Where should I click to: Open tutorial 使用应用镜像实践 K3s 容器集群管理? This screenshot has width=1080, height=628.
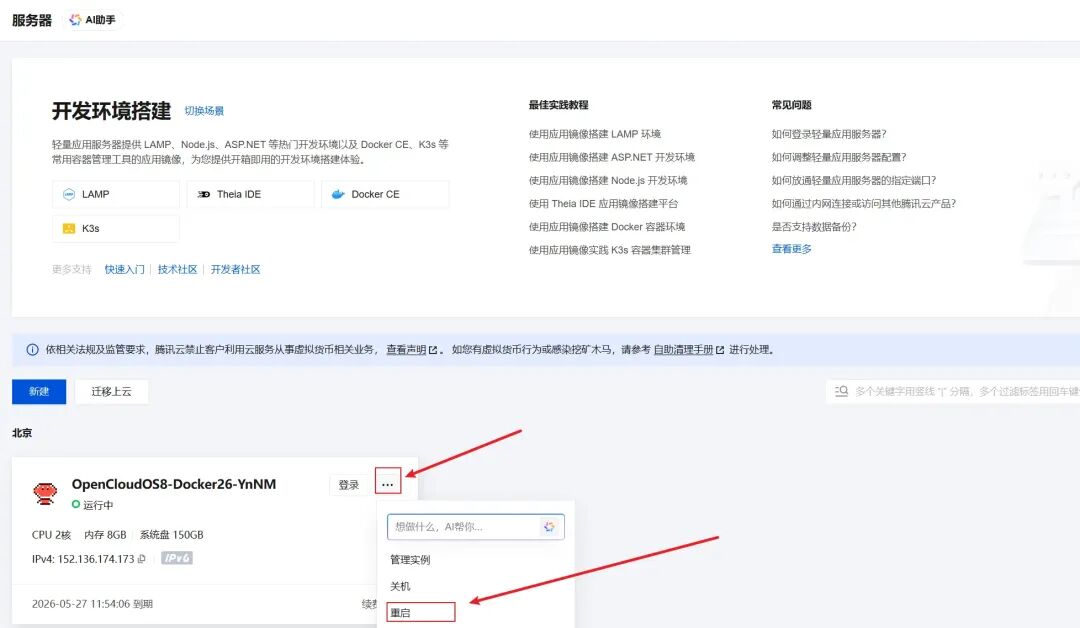[x=610, y=250]
